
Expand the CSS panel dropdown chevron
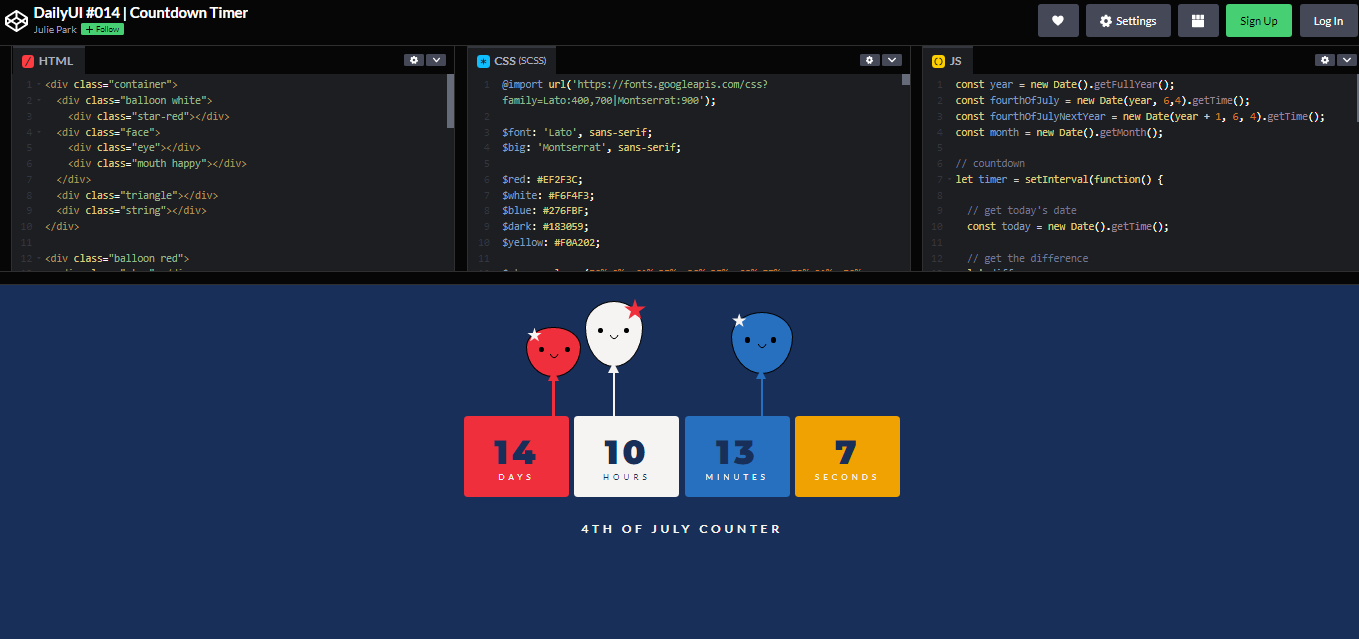click(892, 60)
